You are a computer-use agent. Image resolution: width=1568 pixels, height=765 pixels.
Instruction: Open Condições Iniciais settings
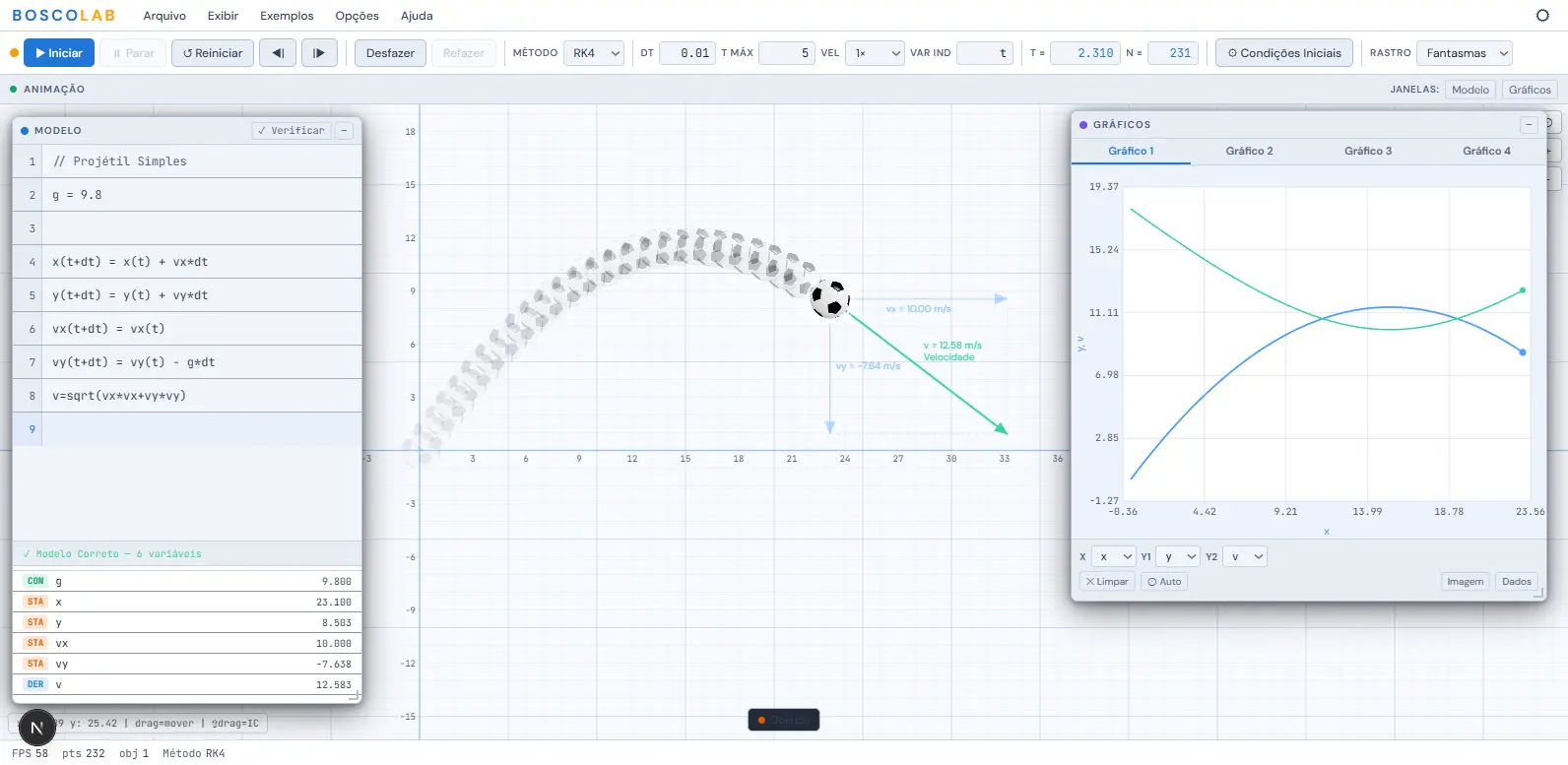(x=1283, y=53)
